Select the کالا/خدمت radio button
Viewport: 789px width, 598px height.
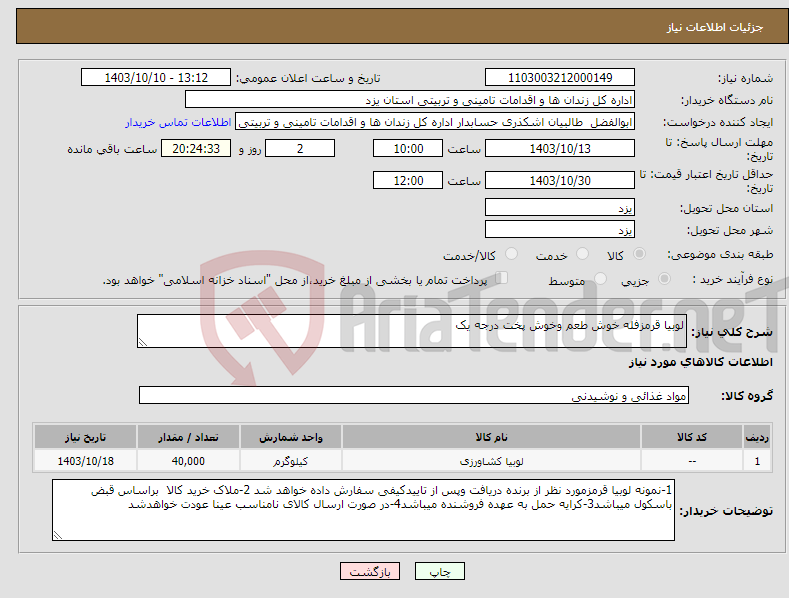(x=511, y=254)
